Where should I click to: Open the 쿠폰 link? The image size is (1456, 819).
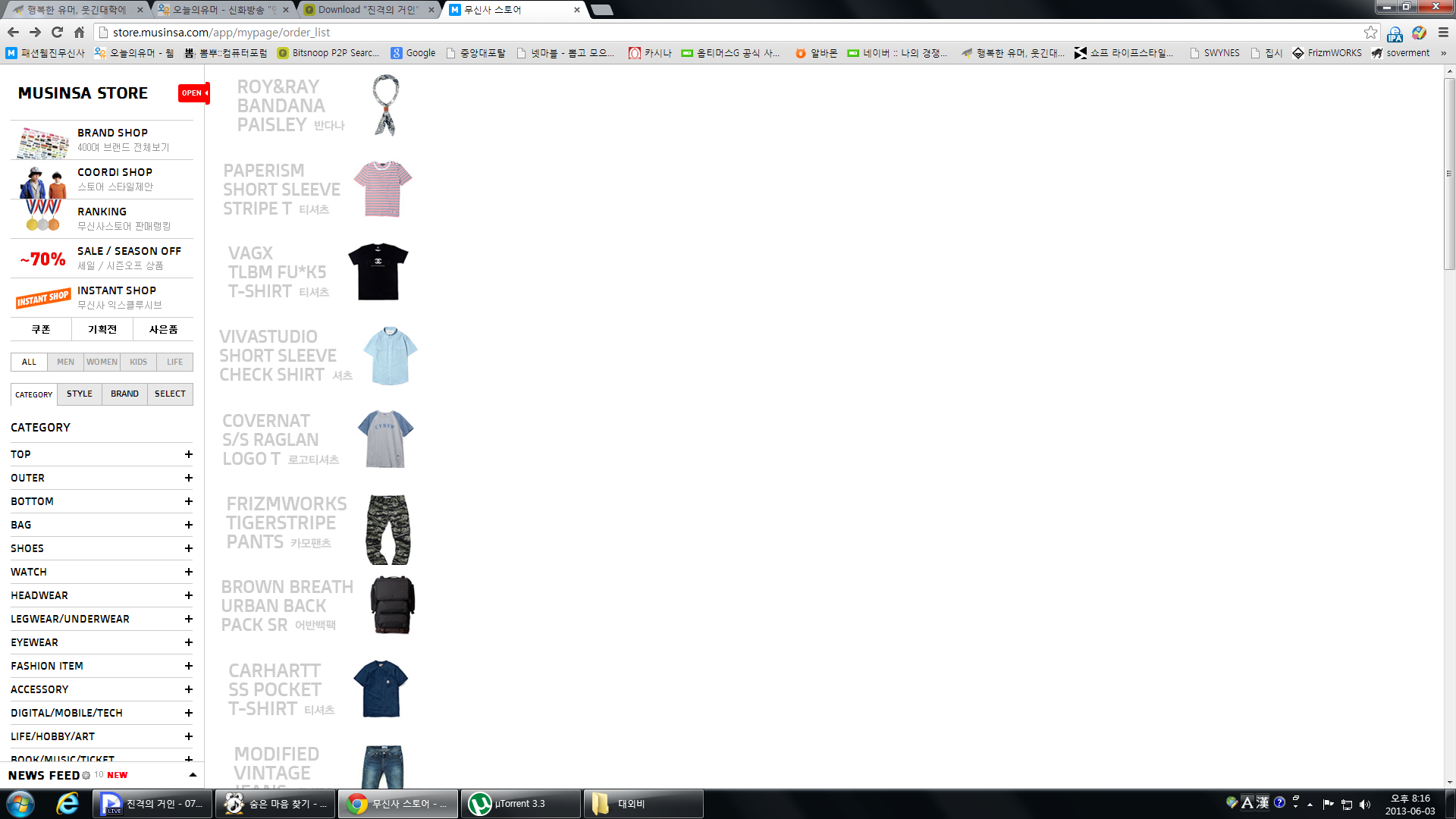pos(41,329)
